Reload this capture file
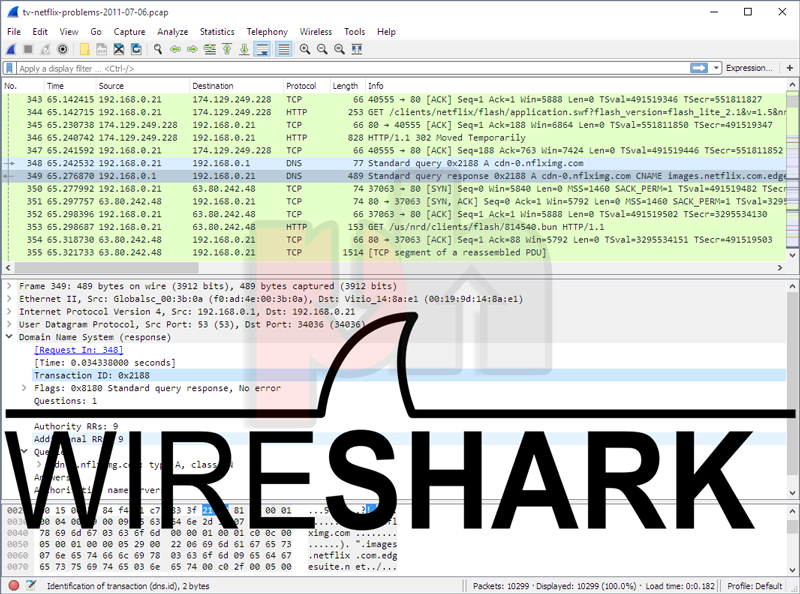The height and width of the screenshot is (594, 800). click(136, 49)
